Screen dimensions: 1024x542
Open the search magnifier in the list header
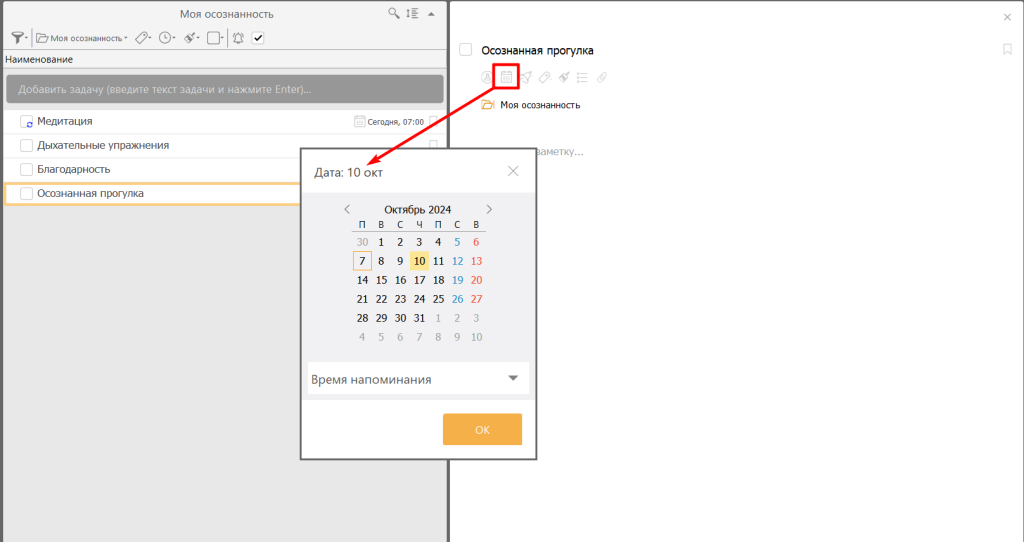coord(394,14)
